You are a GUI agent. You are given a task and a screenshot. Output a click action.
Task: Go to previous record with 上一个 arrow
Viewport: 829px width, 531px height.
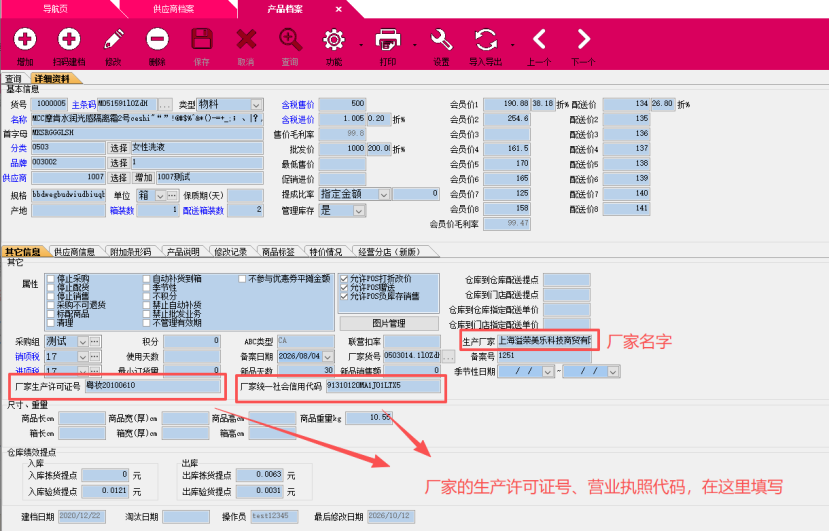point(539,39)
